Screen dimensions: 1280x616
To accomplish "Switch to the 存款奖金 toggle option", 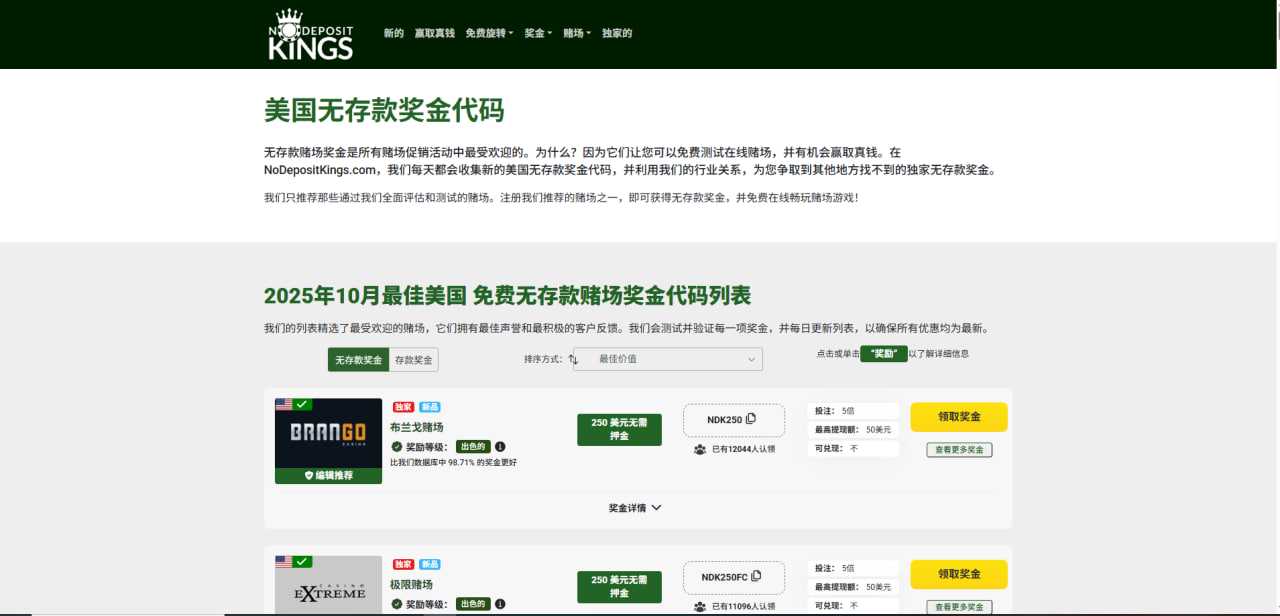I will point(414,360).
